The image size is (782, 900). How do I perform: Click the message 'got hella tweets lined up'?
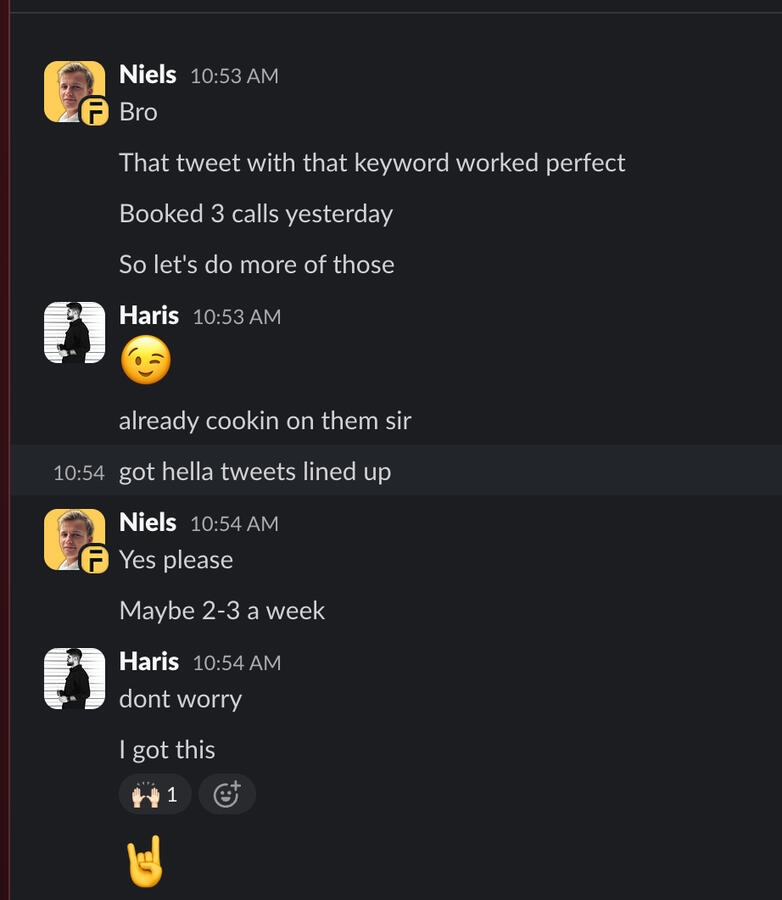coord(254,471)
